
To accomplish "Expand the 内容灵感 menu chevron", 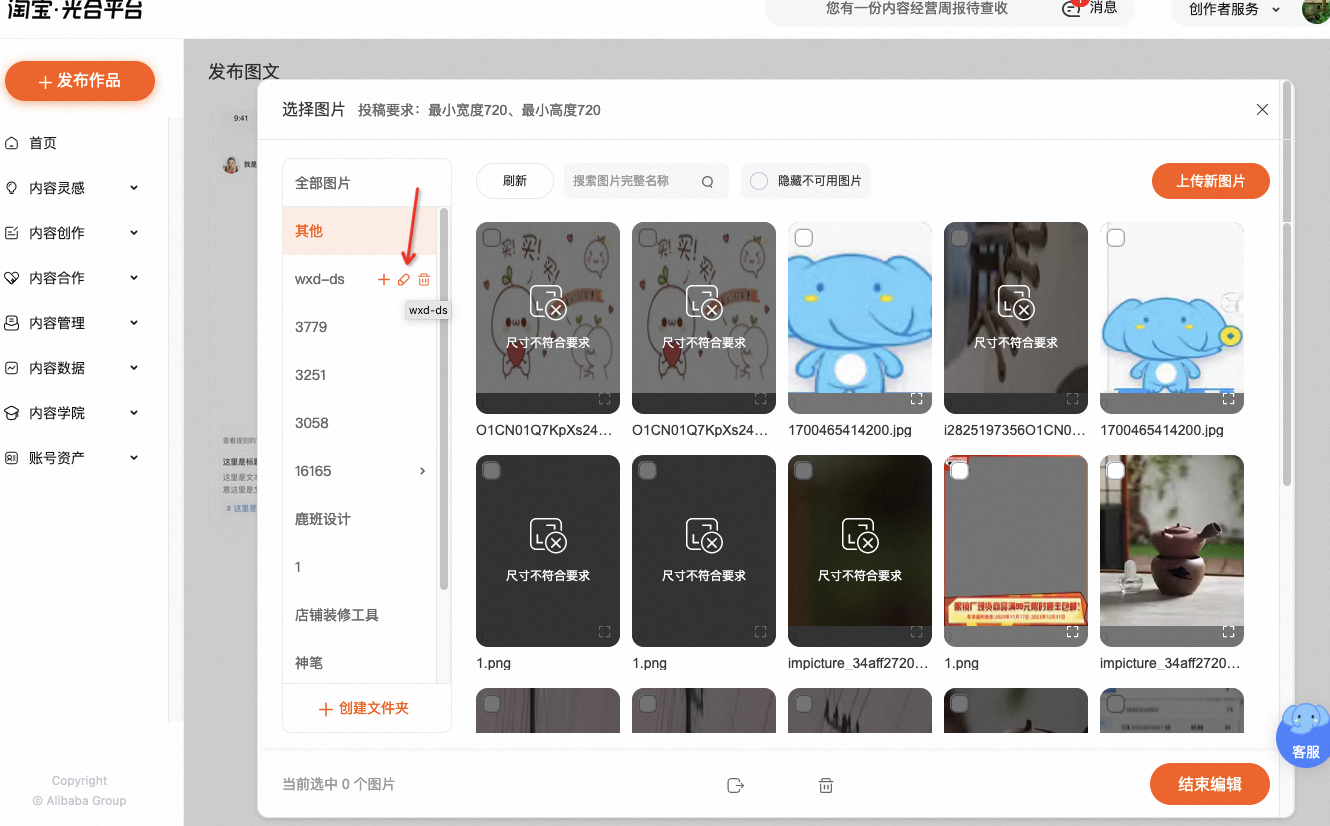I will click(x=134, y=188).
